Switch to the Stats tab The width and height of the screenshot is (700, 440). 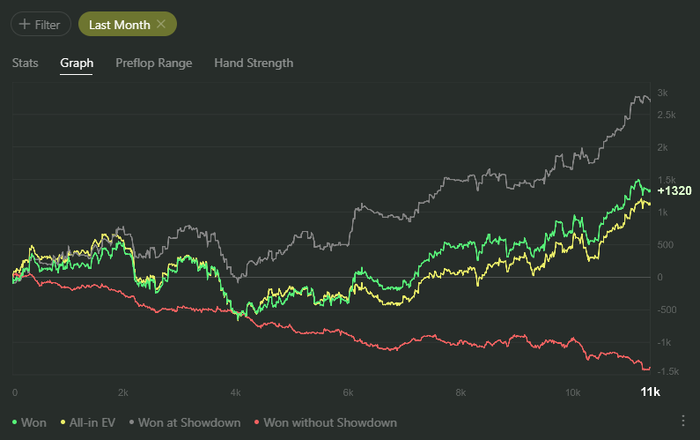(x=25, y=63)
